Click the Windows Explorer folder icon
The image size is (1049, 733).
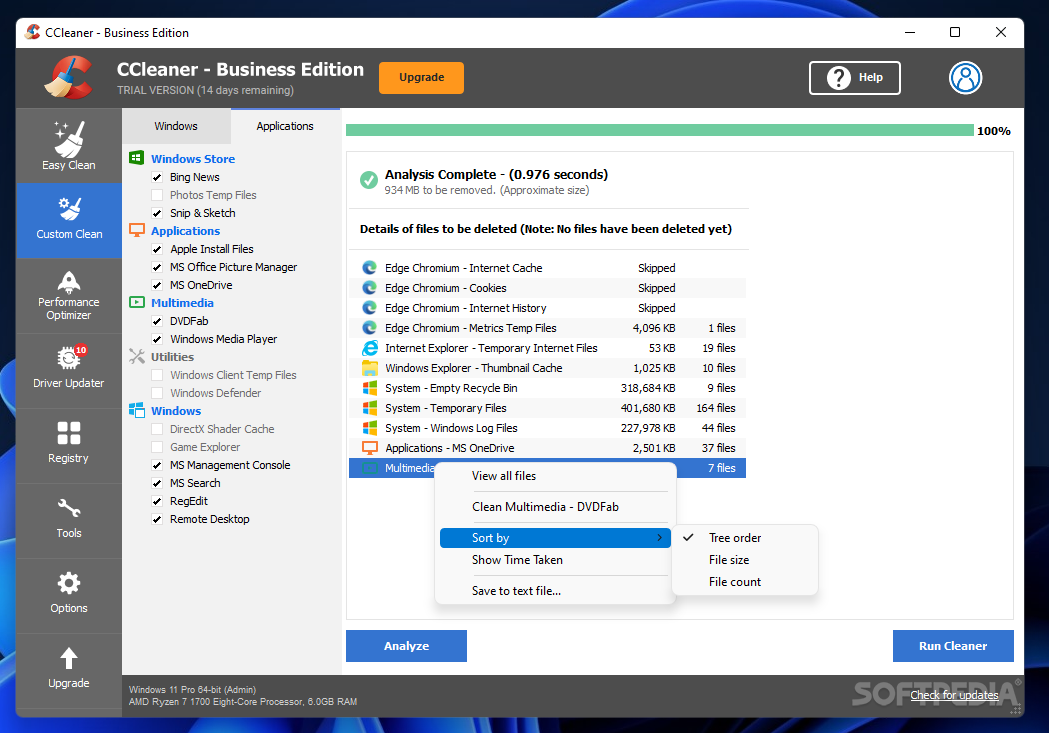tap(369, 368)
